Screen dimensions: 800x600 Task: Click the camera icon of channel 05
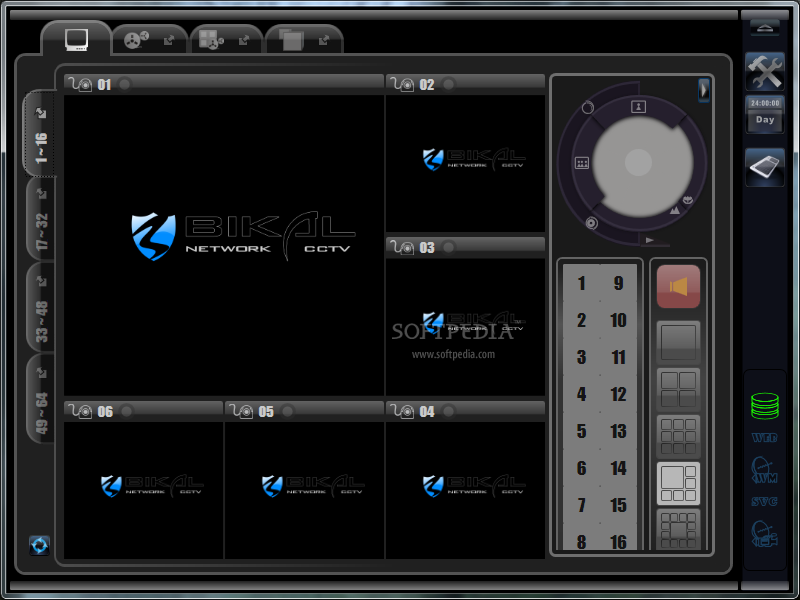pos(241,411)
